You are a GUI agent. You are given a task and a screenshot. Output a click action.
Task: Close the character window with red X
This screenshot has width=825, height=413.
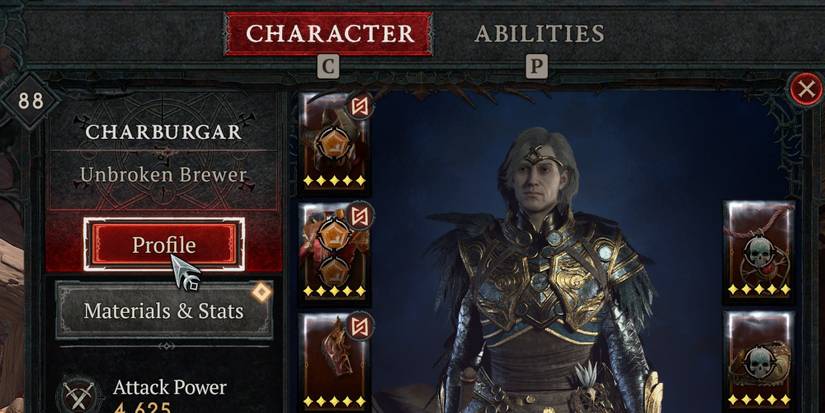point(806,89)
